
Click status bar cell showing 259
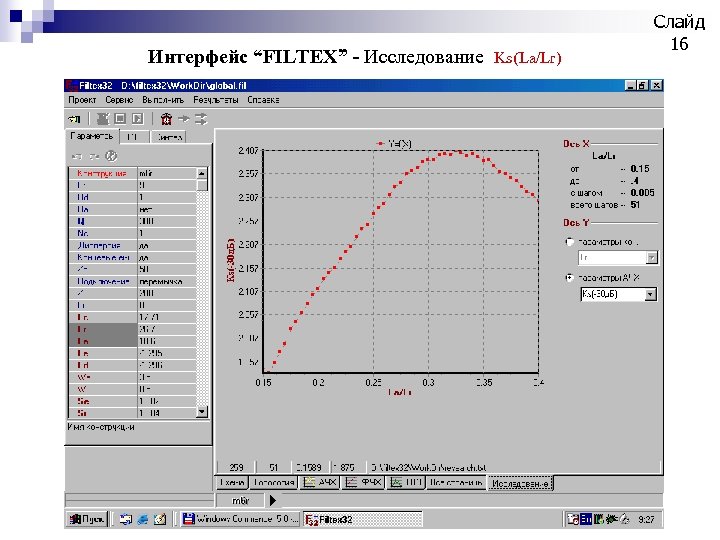point(236,467)
